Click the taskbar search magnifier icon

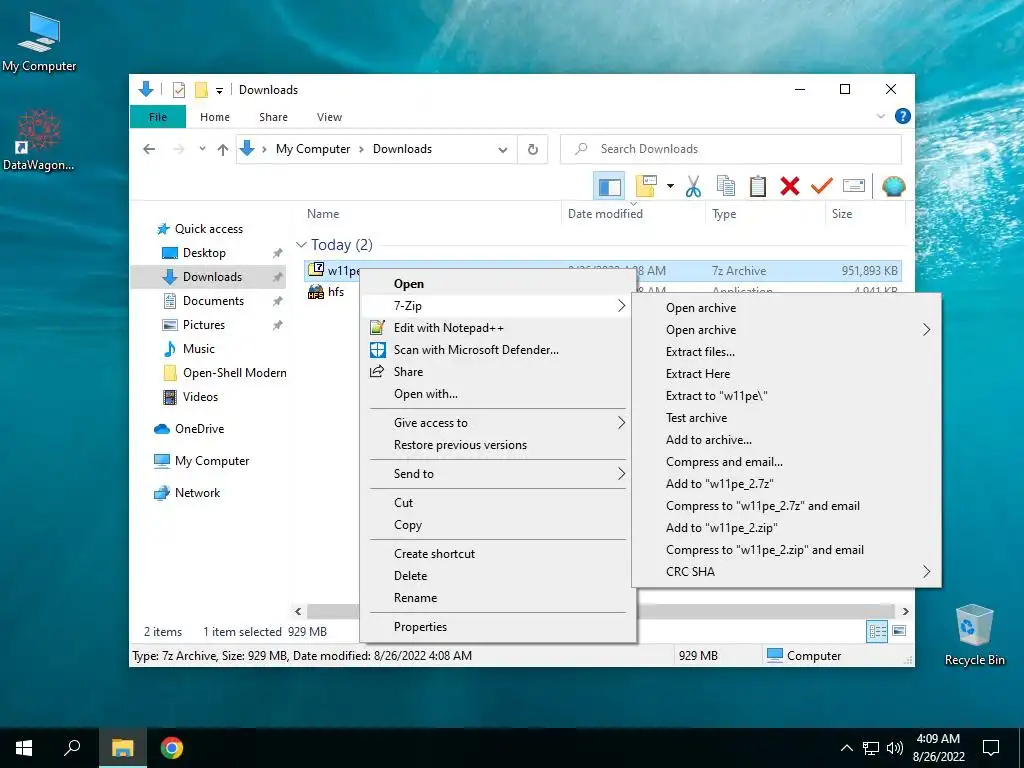(x=72, y=748)
